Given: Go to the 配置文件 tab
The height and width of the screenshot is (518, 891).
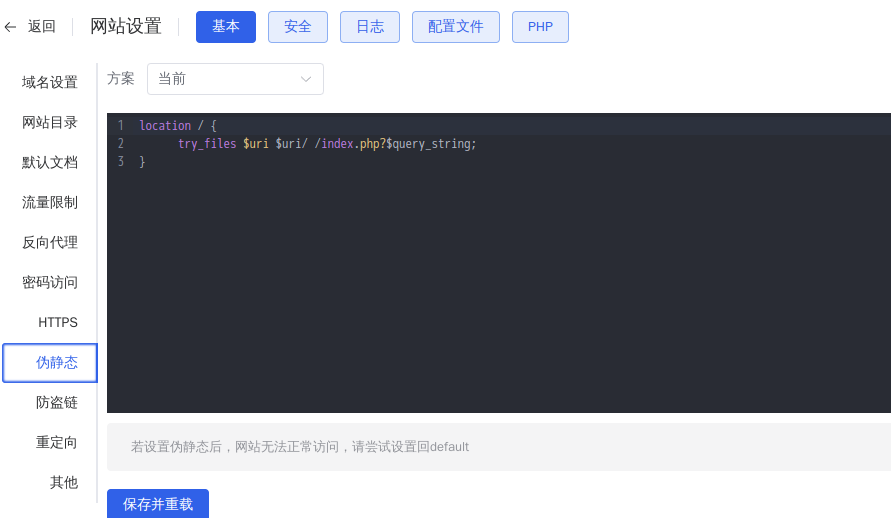Looking at the screenshot, I should coord(456,27).
